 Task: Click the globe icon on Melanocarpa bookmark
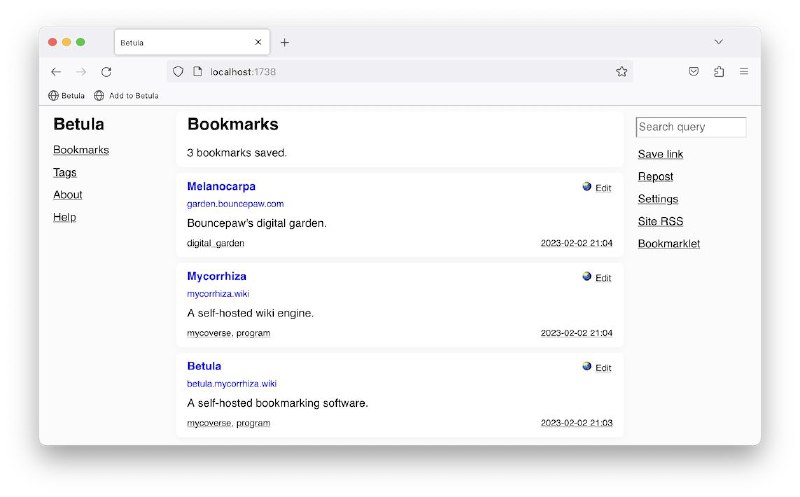tap(587, 187)
